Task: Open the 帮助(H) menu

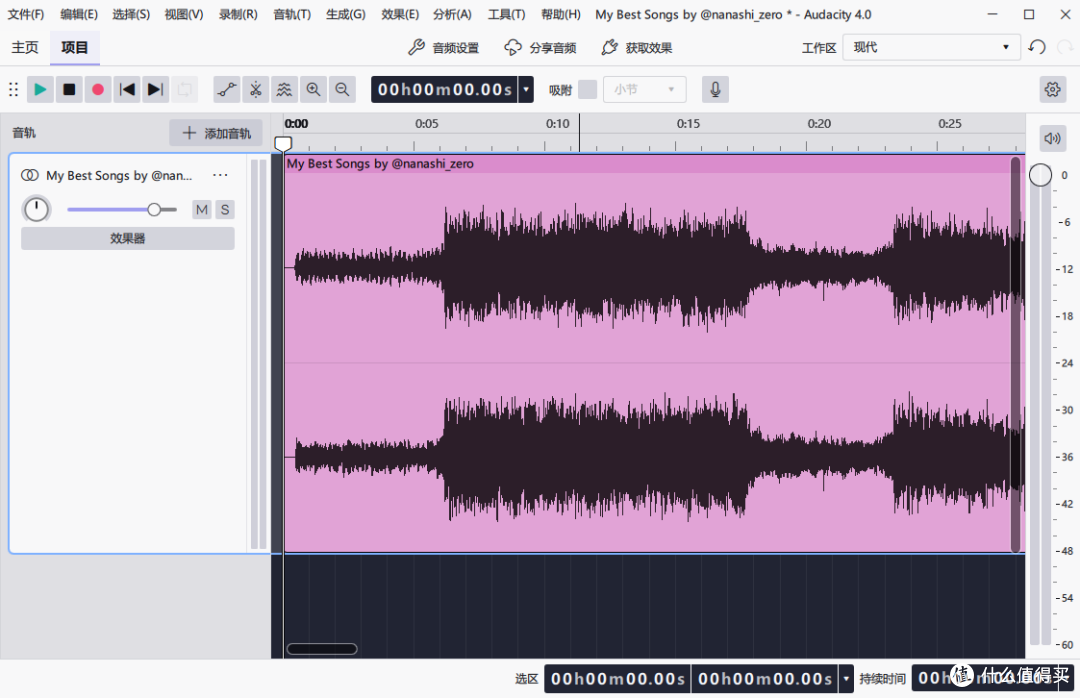Action: pyautogui.click(x=561, y=14)
